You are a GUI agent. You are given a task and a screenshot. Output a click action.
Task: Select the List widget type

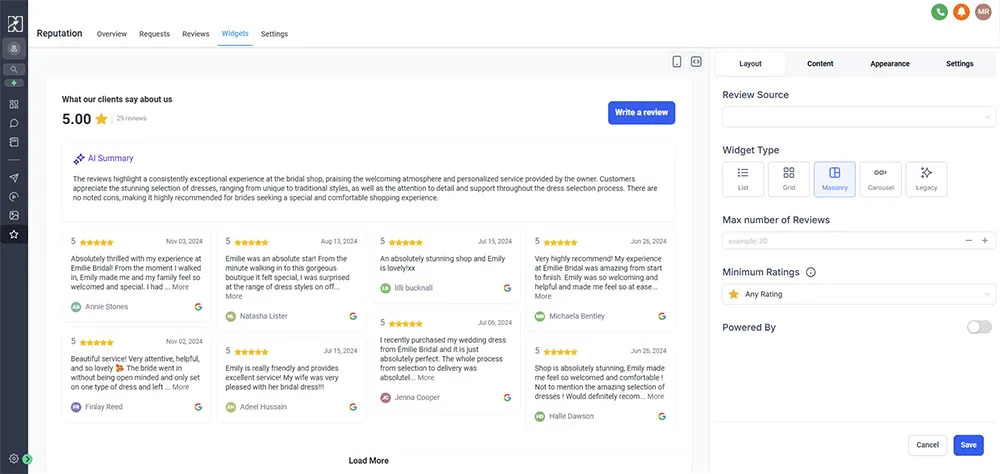743,179
